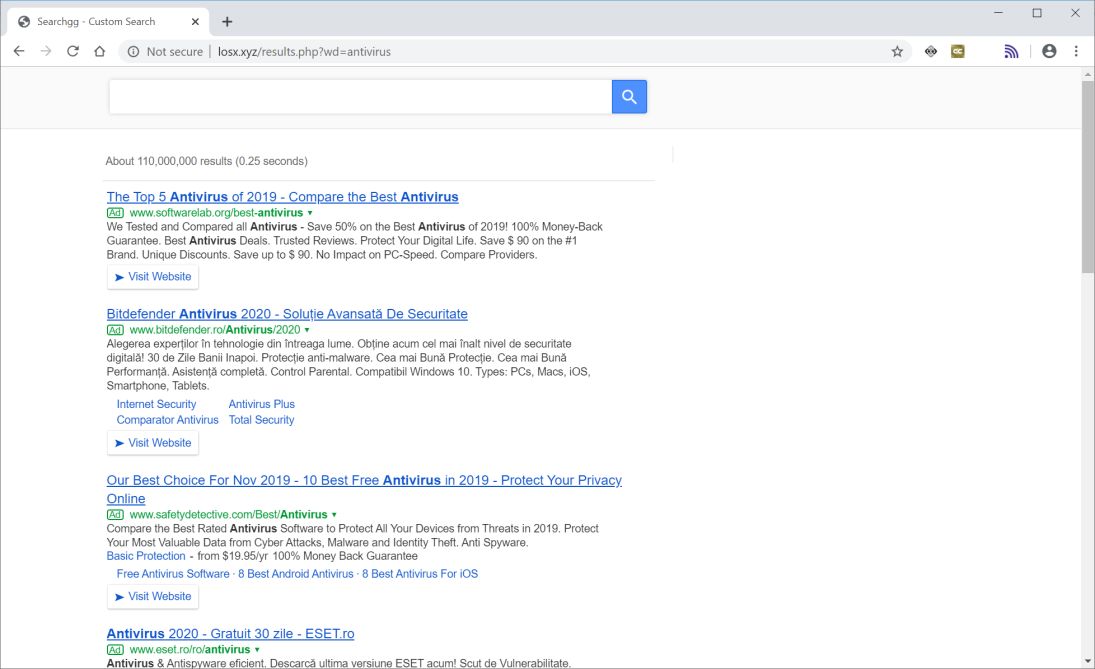Expand the safetydetective.com ad dropdown arrow
Image resolution: width=1095 pixels, height=669 pixels.
334,515
